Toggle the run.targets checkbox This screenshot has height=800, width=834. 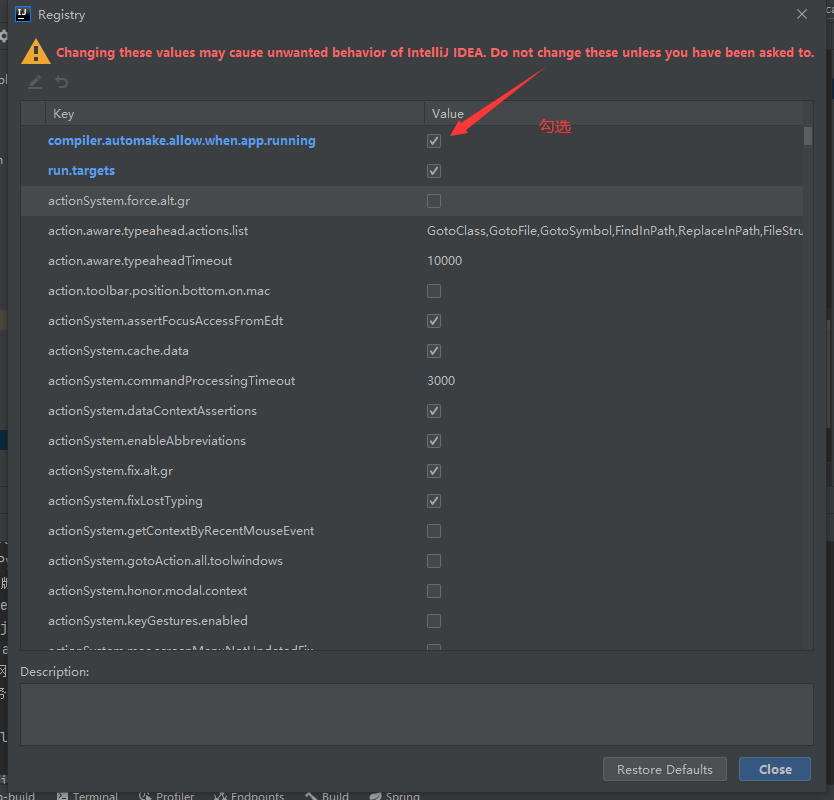pos(434,171)
